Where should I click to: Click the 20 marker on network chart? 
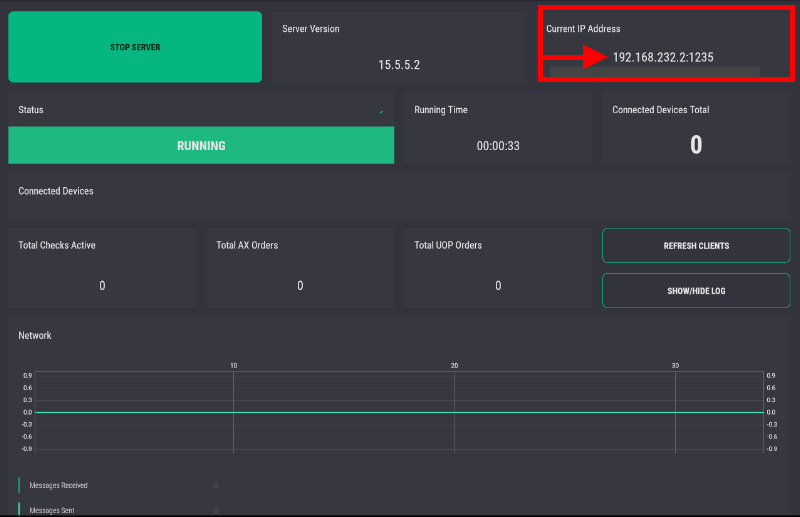(x=455, y=366)
